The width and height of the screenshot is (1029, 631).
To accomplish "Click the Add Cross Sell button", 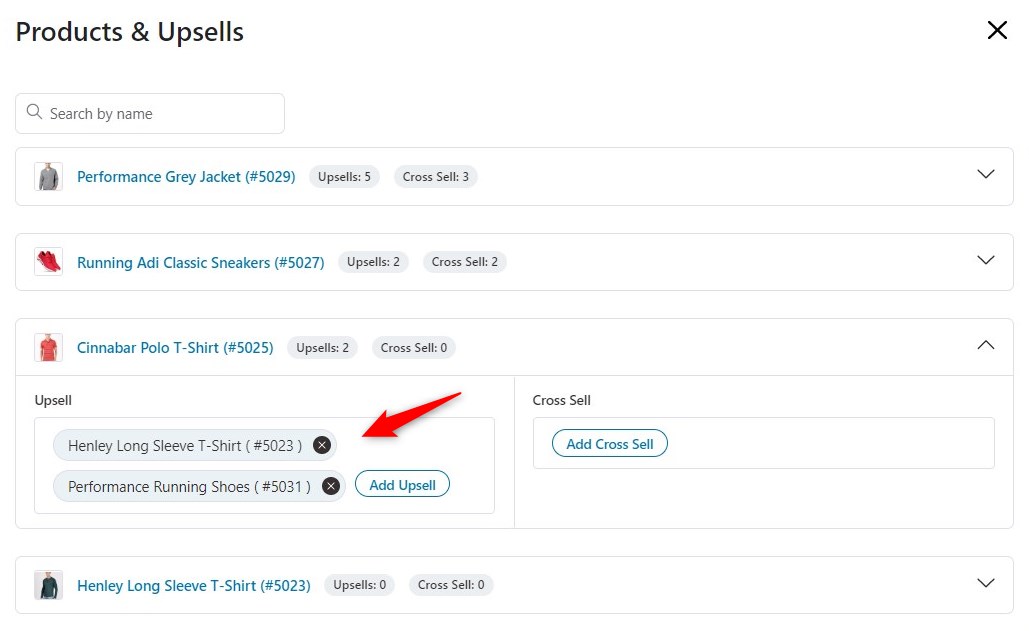I will click(x=609, y=443).
